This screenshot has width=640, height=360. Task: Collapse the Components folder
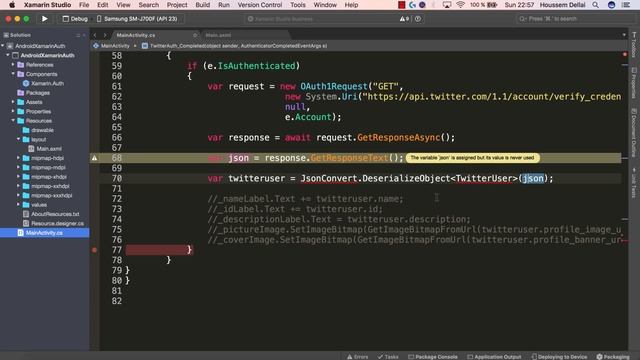[x=13, y=74]
